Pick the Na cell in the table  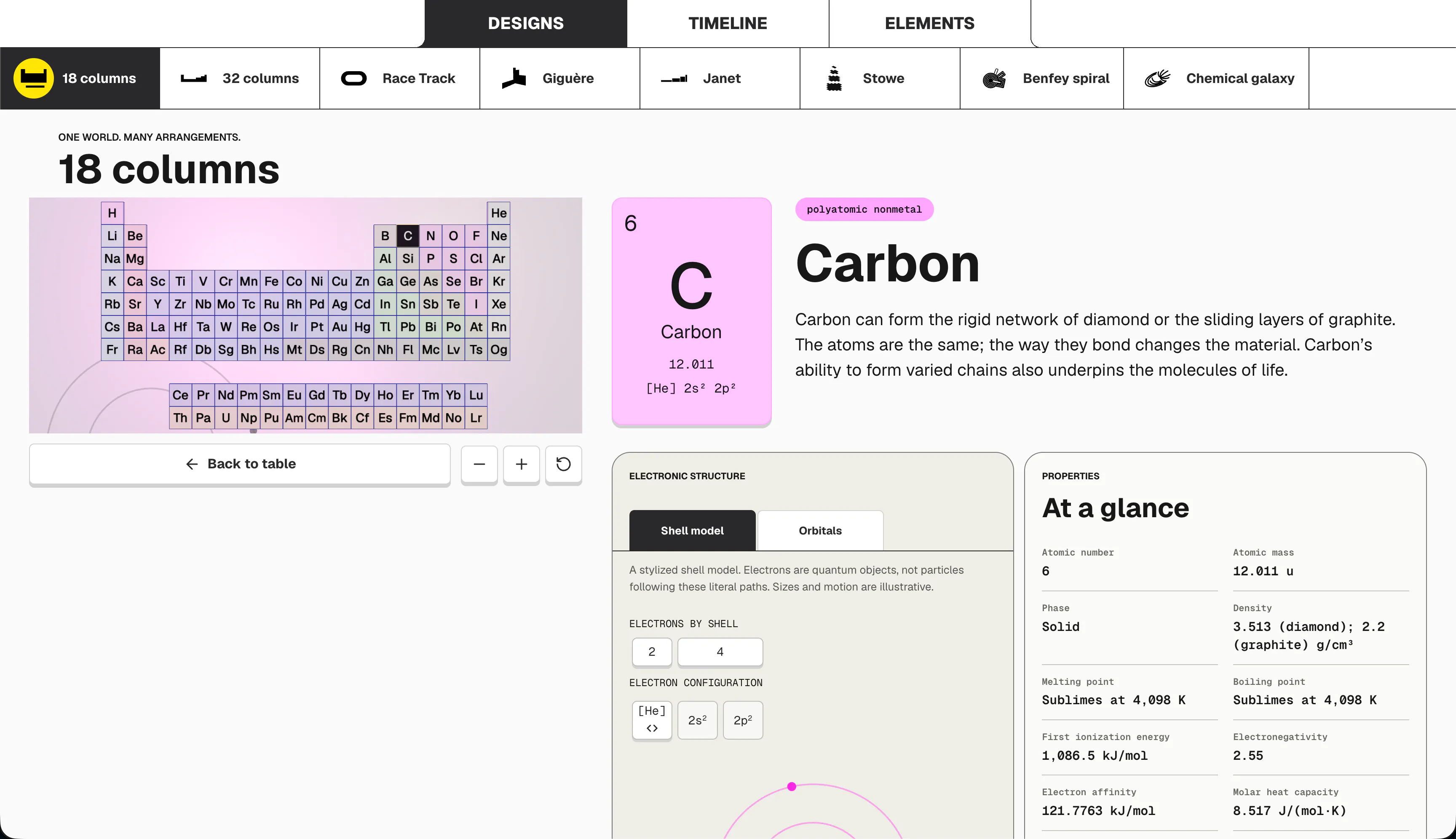click(x=112, y=259)
